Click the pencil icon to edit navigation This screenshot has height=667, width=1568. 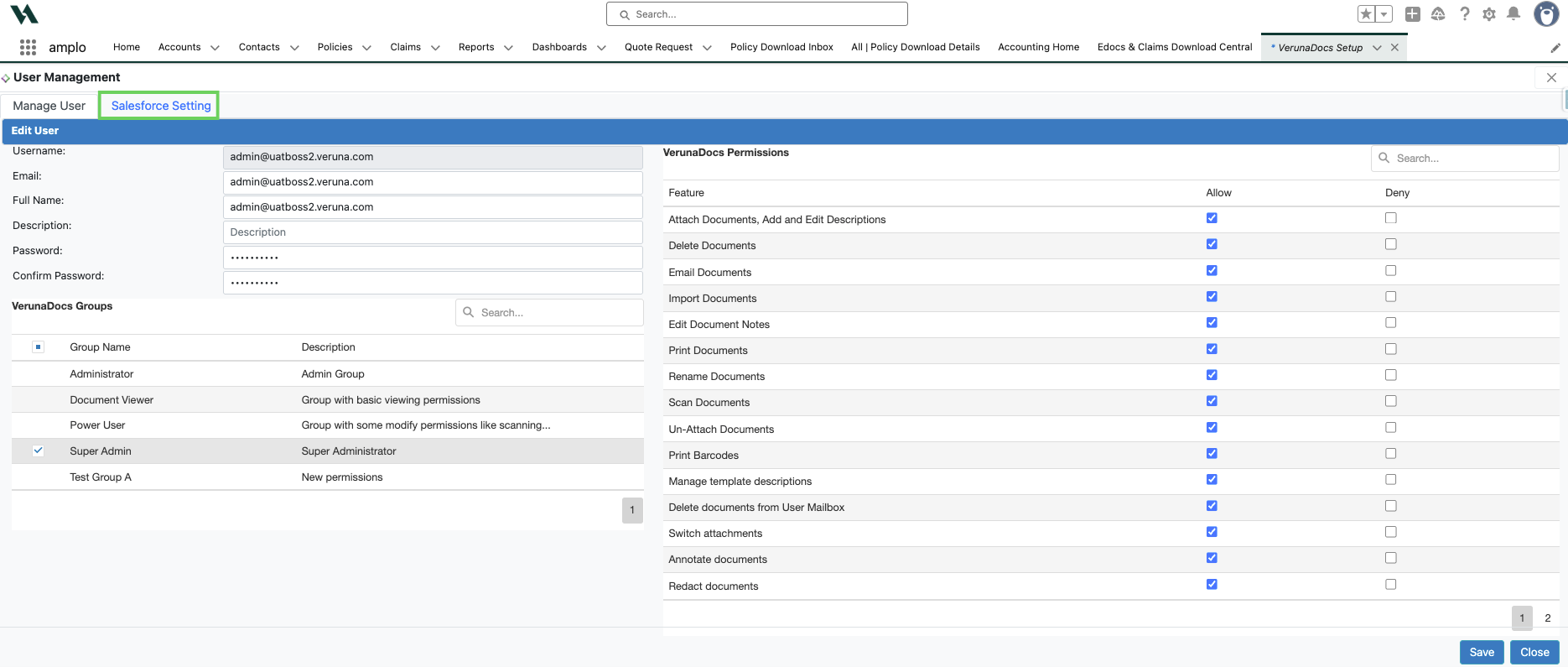[1555, 48]
